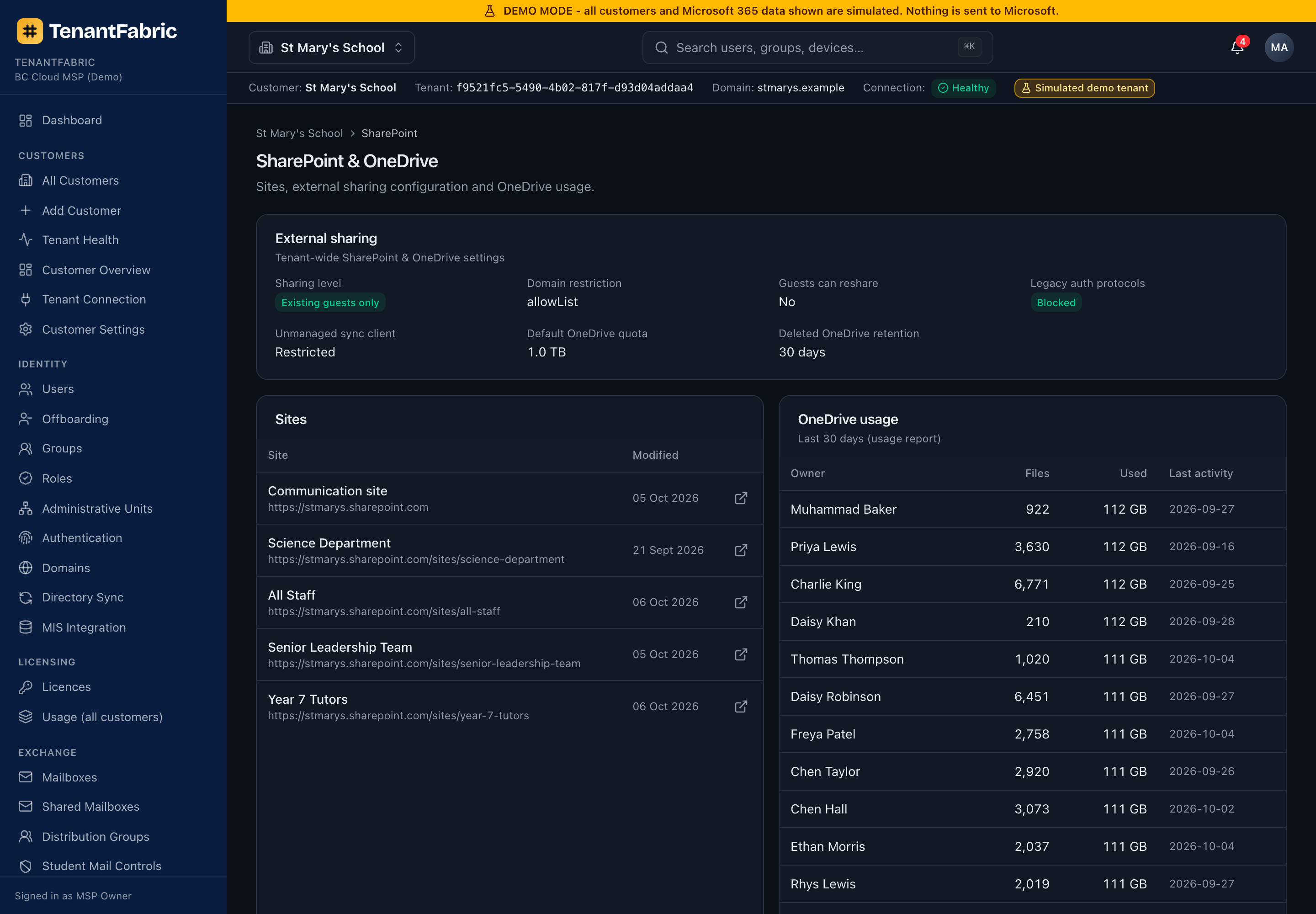Click the Student Mail Controls shield icon
Image resolution: width=1316 pixels, height=914 pixels.
pyautogui.click(x=25, y=866)
